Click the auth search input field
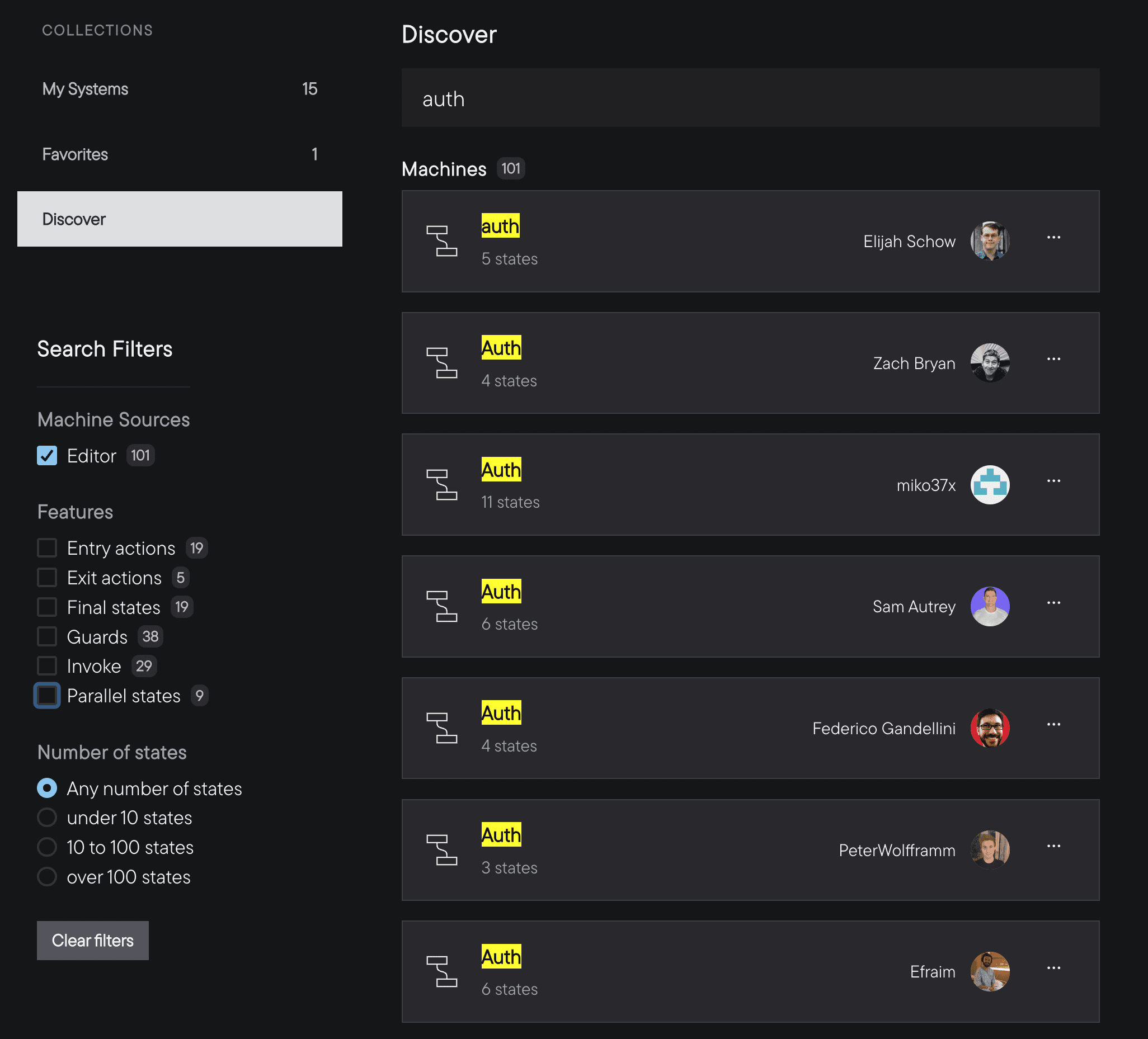Screen dimensions: 1148x1039 [x=751, y=98]
